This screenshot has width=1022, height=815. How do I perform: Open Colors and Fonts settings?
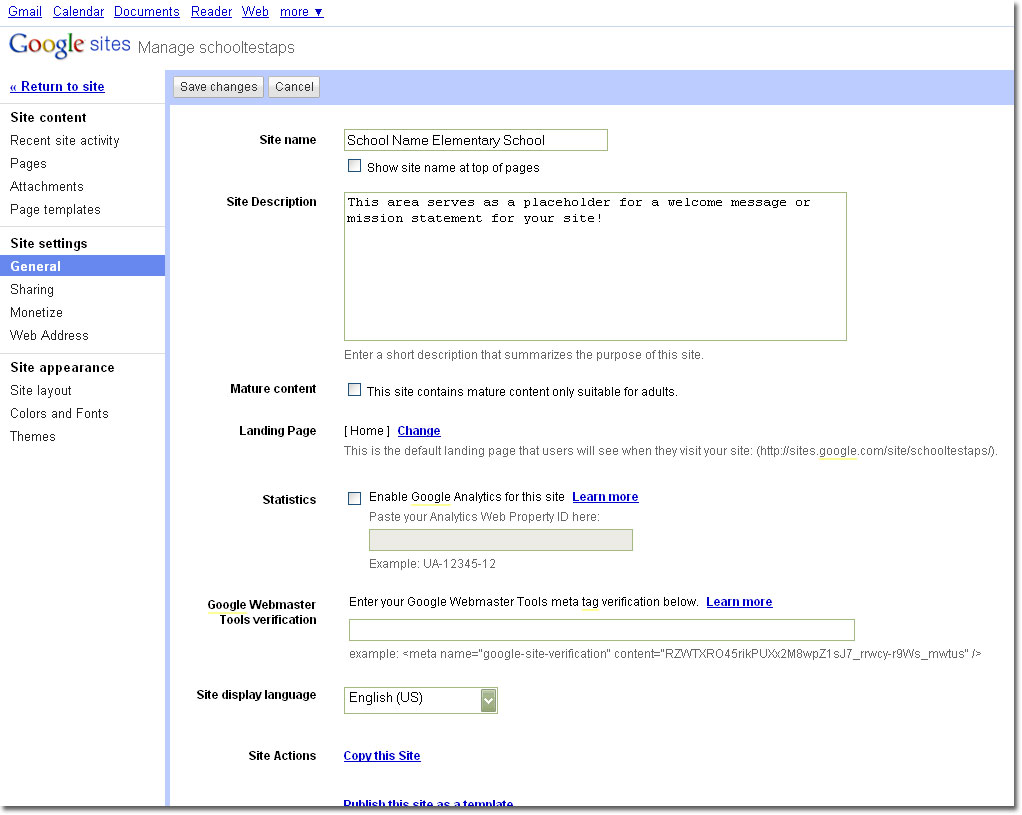pos(59,413)
